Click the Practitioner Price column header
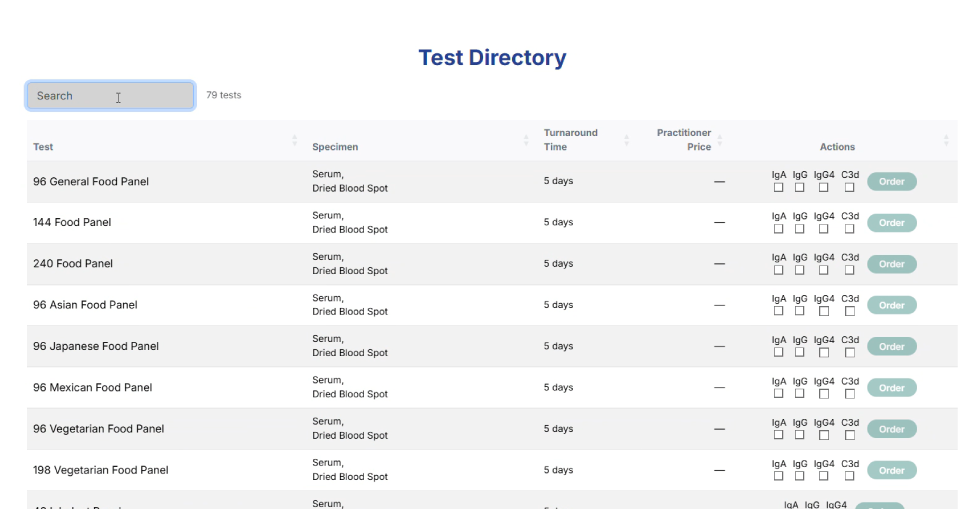The height and width of the screenshot is (509, 959). point(684,140)
